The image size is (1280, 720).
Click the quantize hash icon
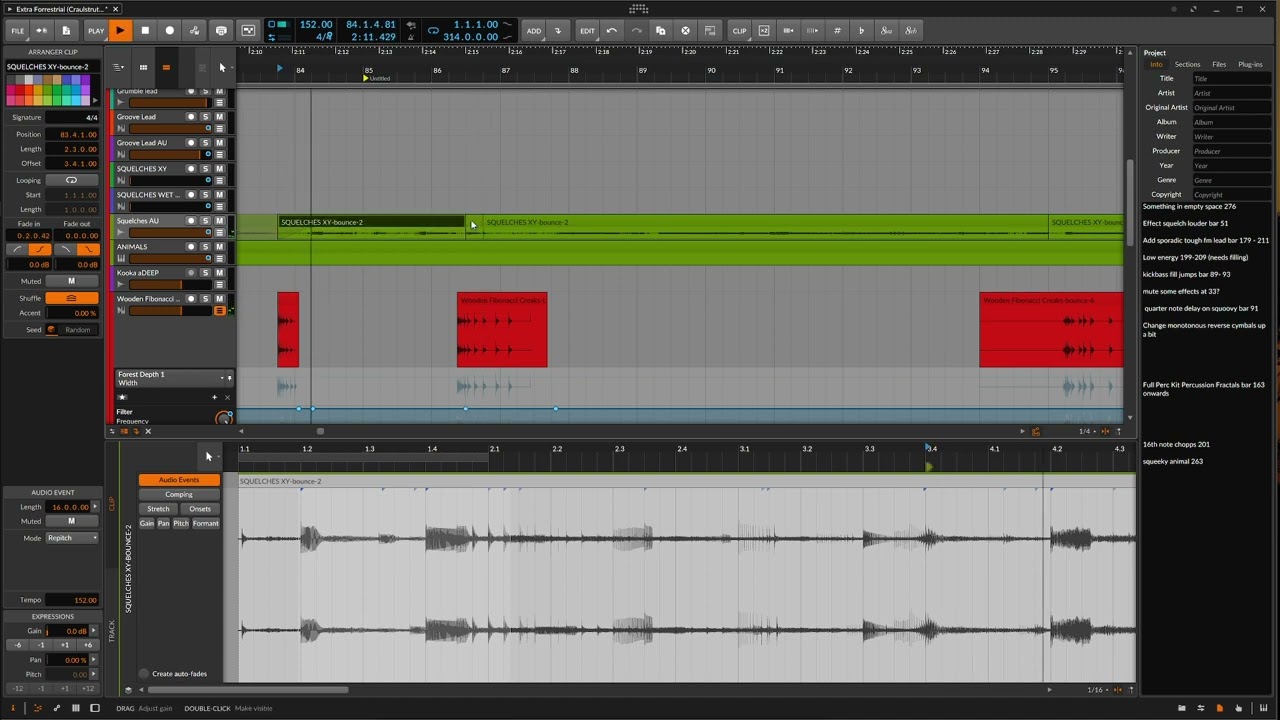[837, 31]
